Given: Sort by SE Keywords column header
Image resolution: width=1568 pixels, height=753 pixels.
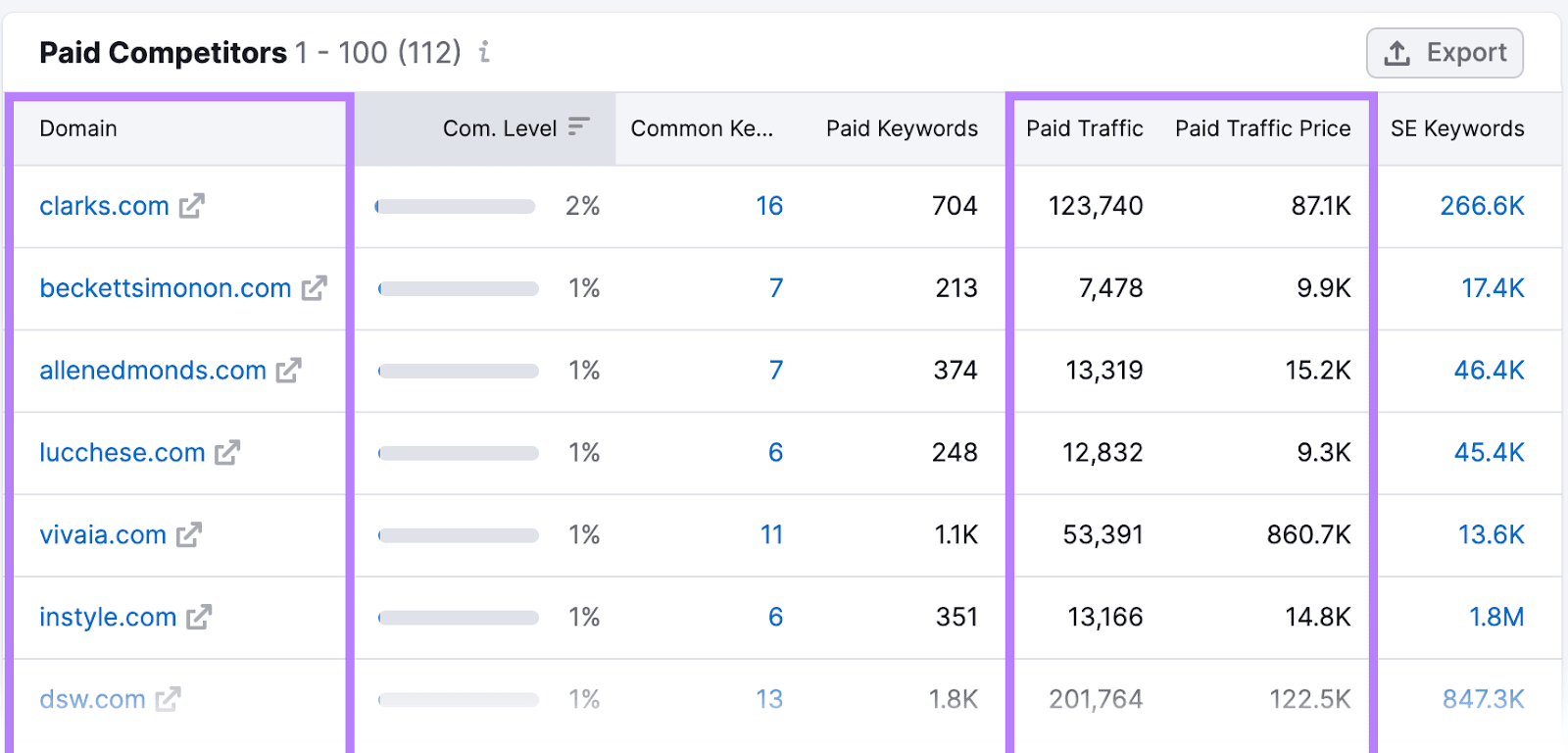Looking at the screenshot, I should pos(1457,128).
